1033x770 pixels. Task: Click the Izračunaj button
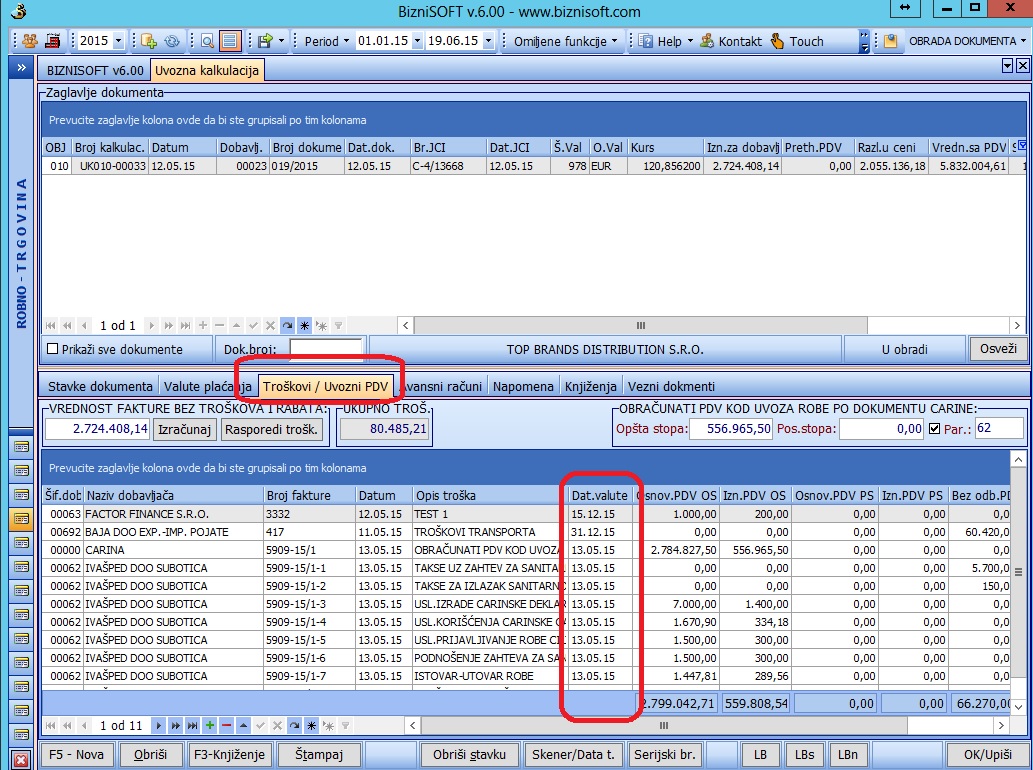coord(185,429)
